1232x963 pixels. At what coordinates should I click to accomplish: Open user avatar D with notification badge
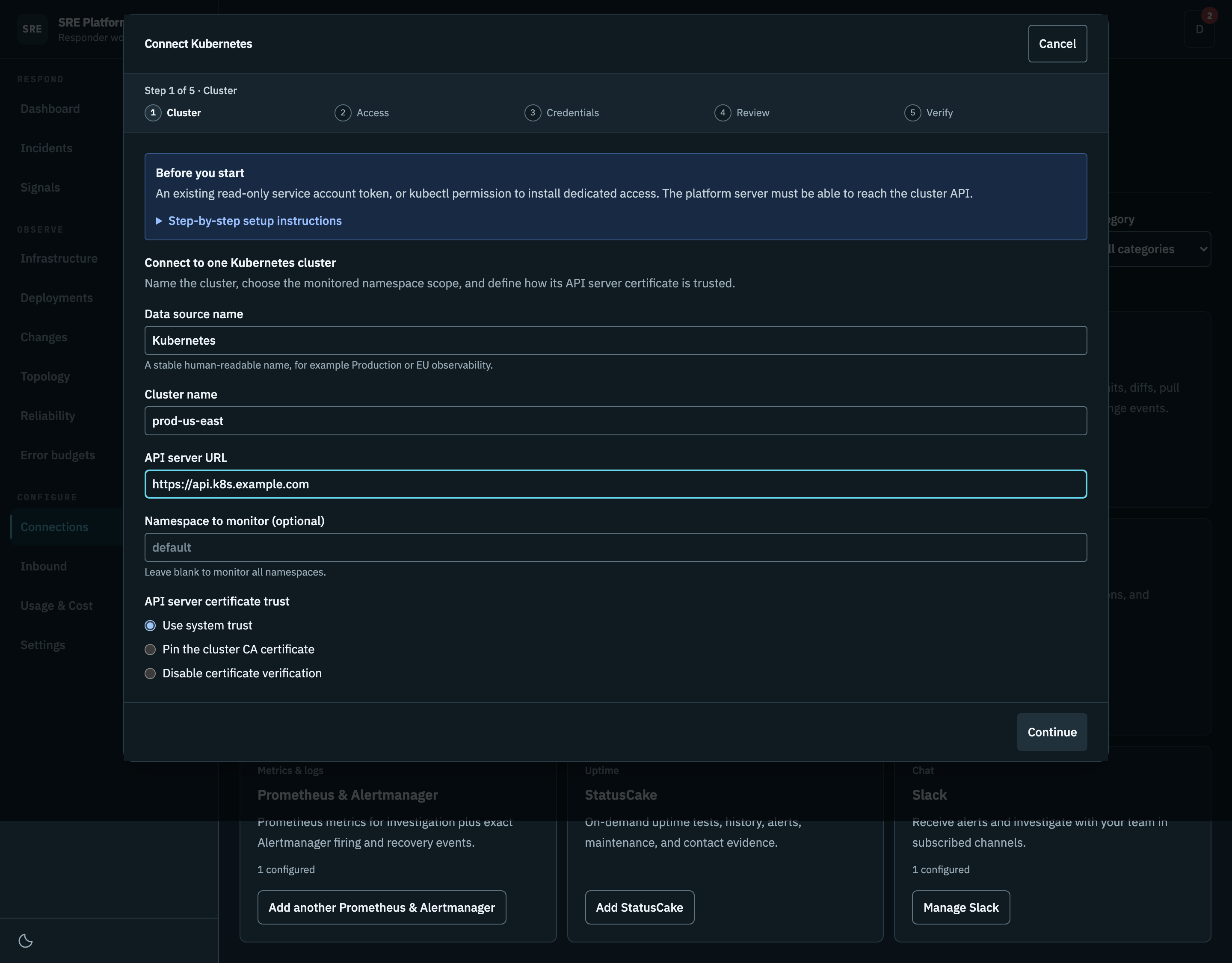pos(1199,29)
